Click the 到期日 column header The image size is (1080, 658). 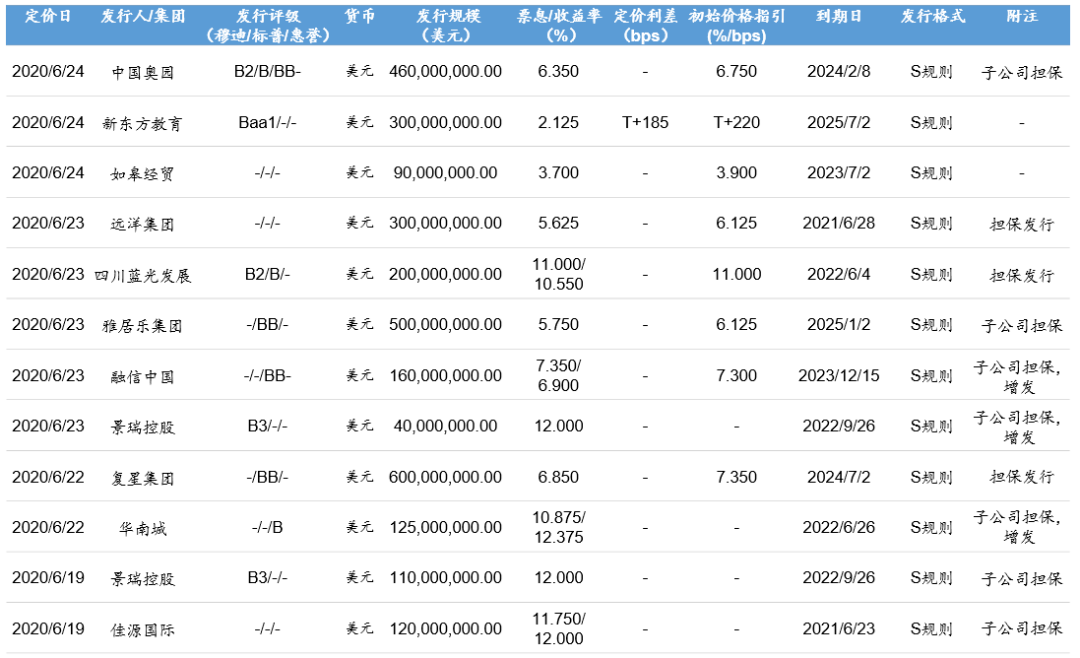click(839, 16)
